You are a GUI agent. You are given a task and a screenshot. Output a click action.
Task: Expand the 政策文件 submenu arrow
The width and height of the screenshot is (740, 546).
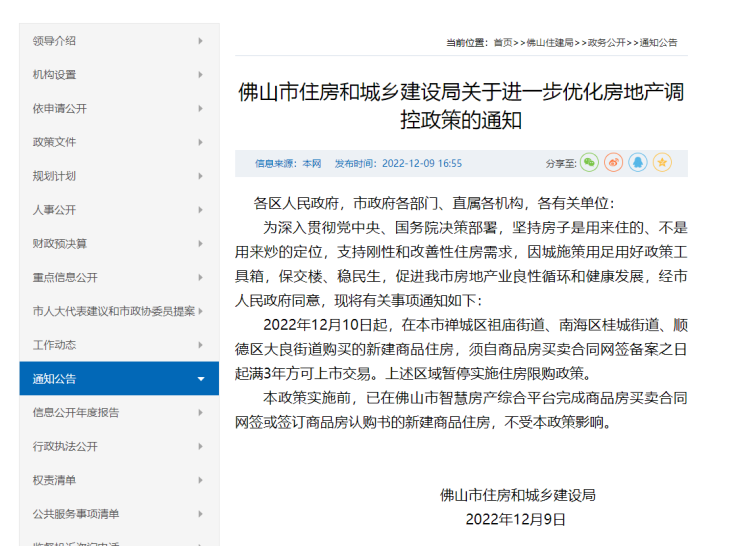coord(201,142)
